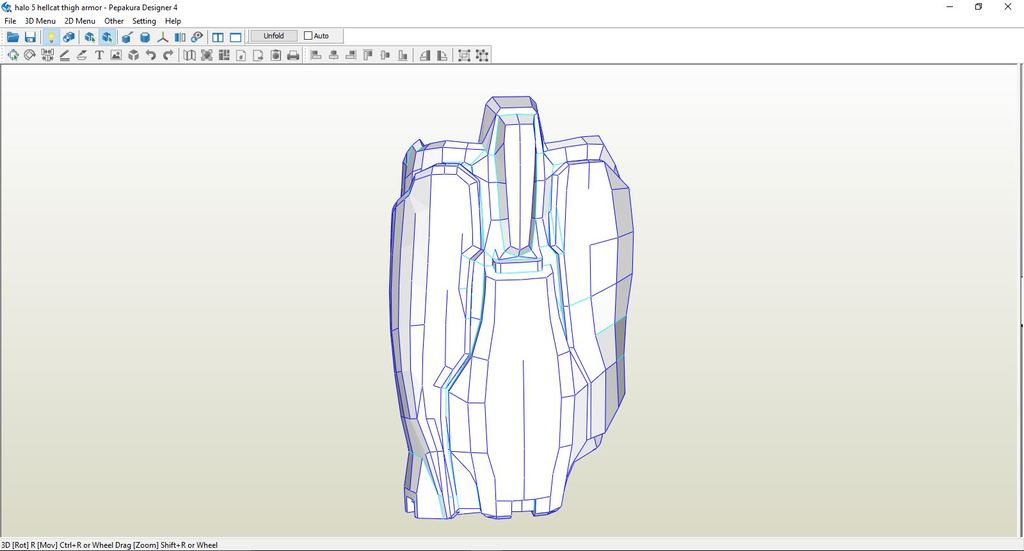Open the File menu
The height and width of the screenshot is (551, 1024).
click(10, 21)
